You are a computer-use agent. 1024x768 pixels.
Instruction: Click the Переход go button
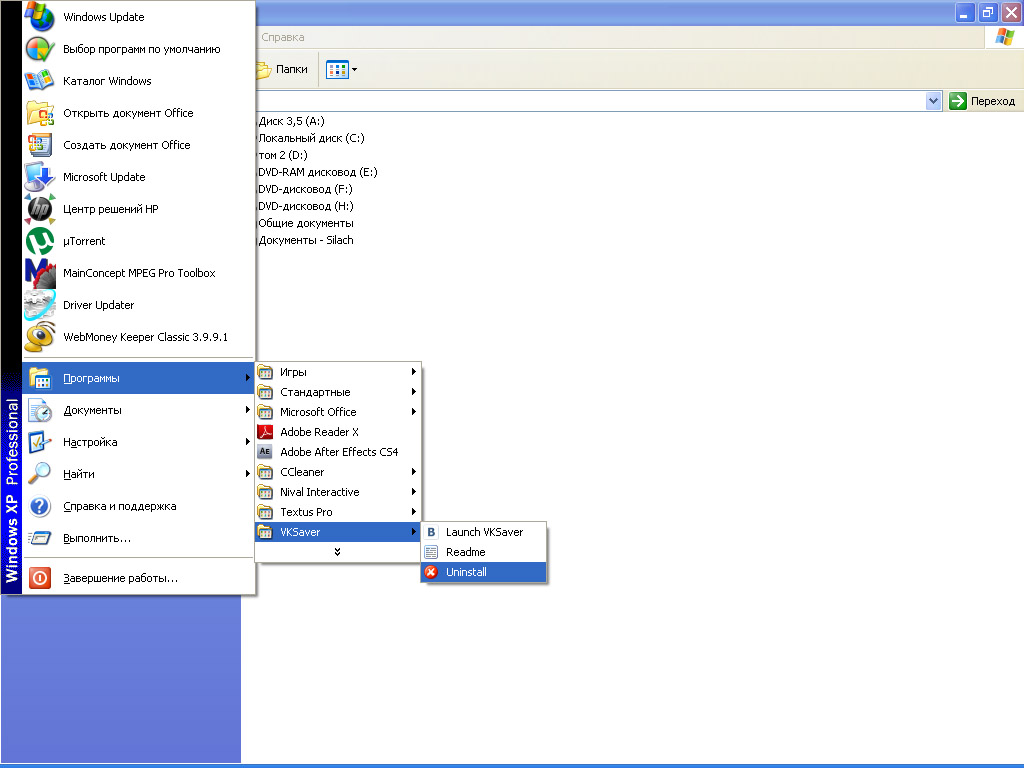tap(982, 100)
